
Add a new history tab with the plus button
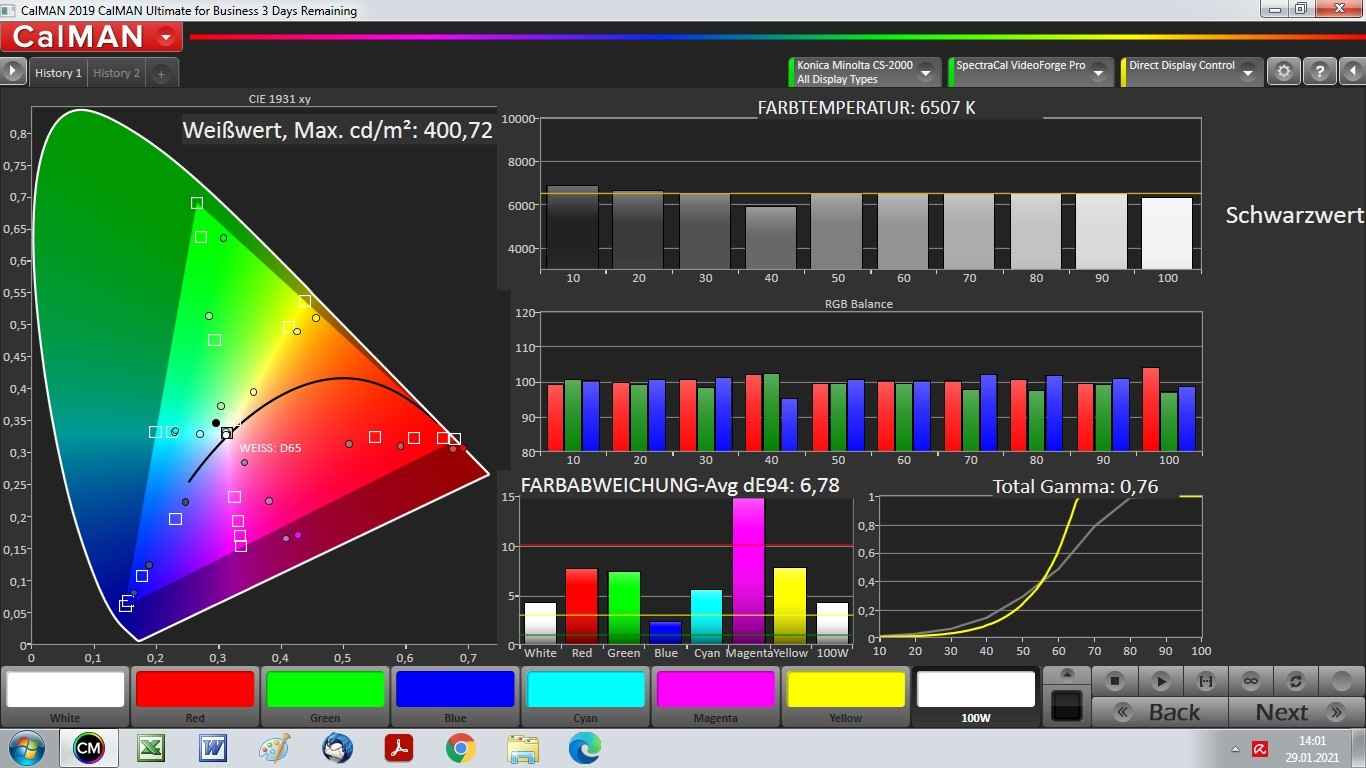coord(161,73)
